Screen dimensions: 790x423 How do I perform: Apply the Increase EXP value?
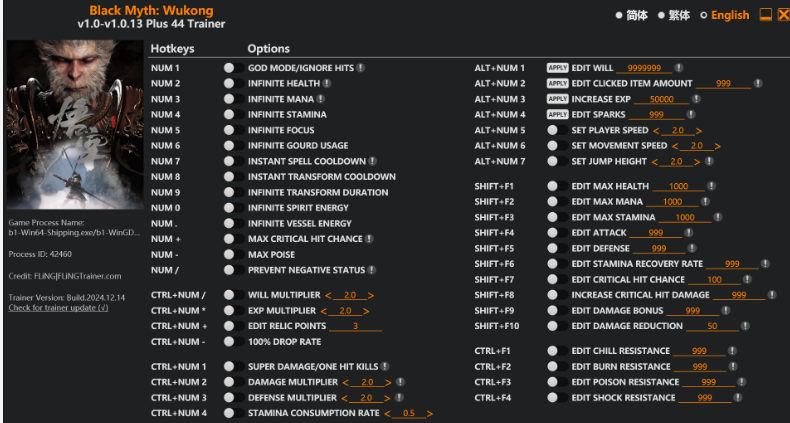pos(557,100)
